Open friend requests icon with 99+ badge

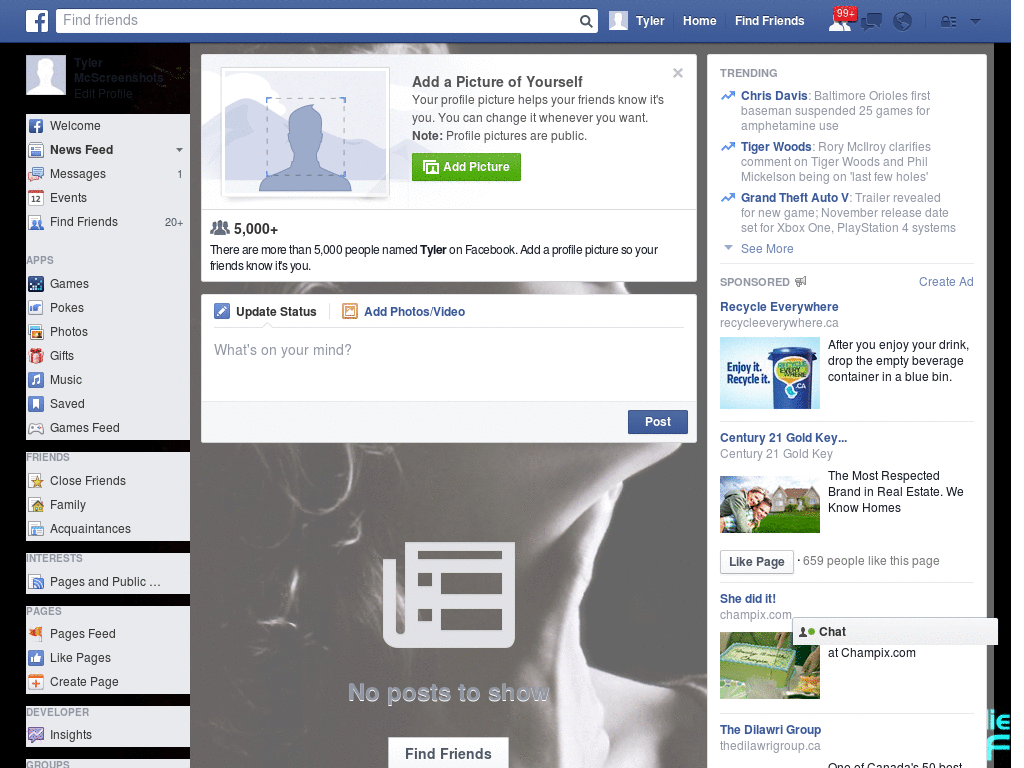(x=840, y=21)
